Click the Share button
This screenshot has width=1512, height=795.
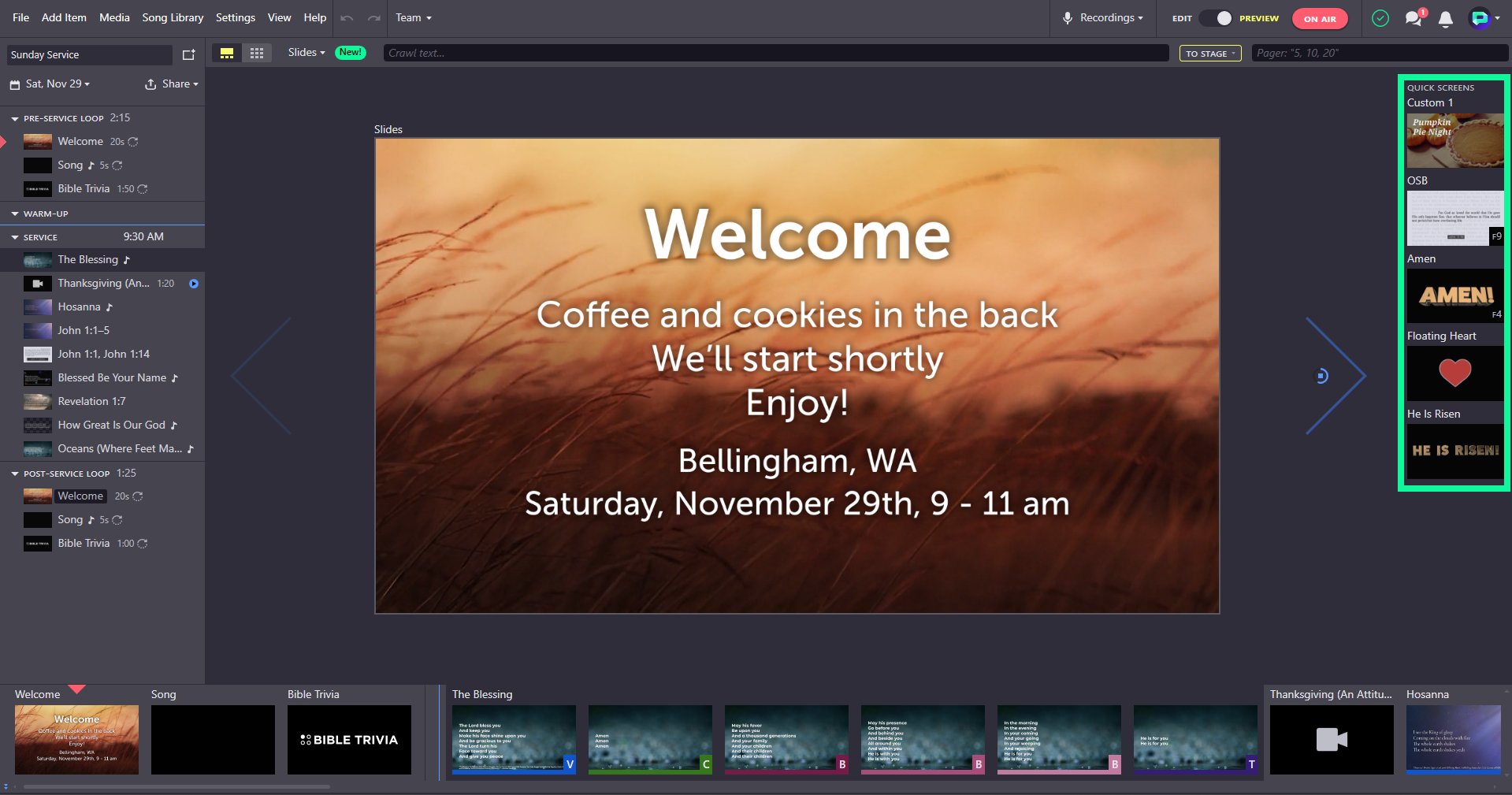[172, 84]
